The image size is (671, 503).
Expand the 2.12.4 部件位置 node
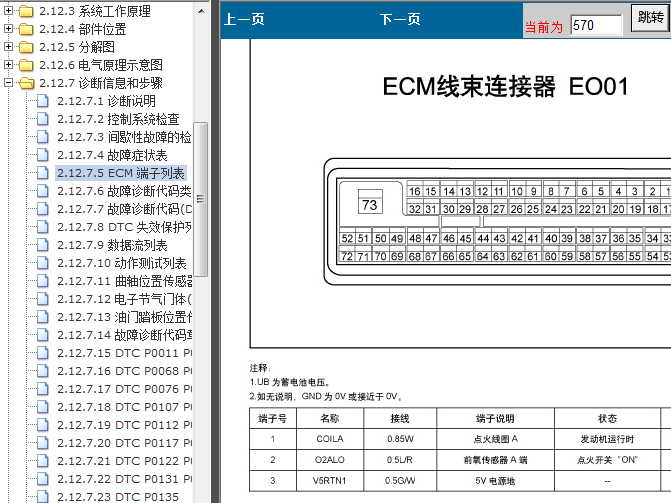point(8,28)
